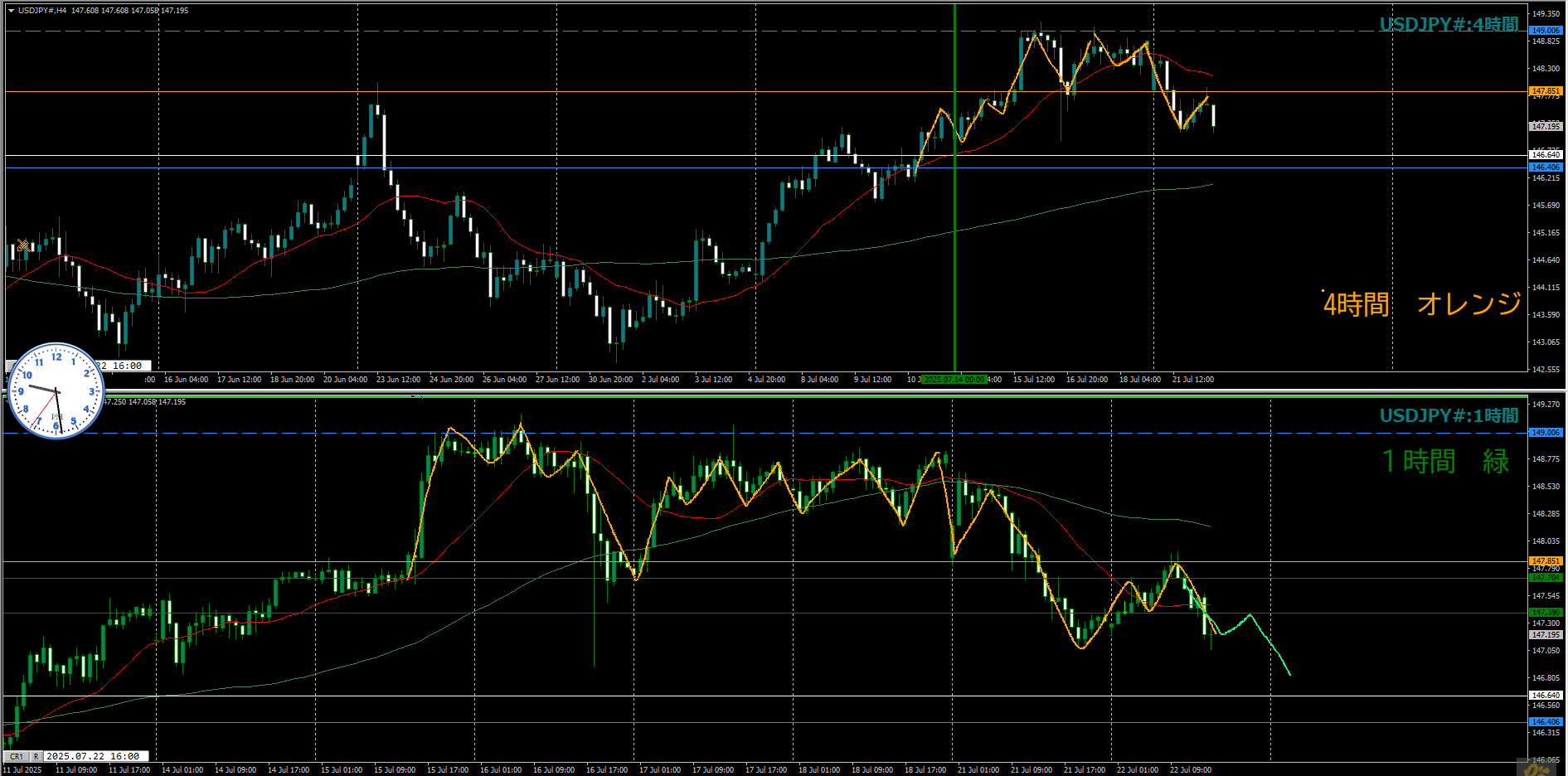
Task: Click the white 146.640 price tag in upper chart
Action: tap(1545, 155)
